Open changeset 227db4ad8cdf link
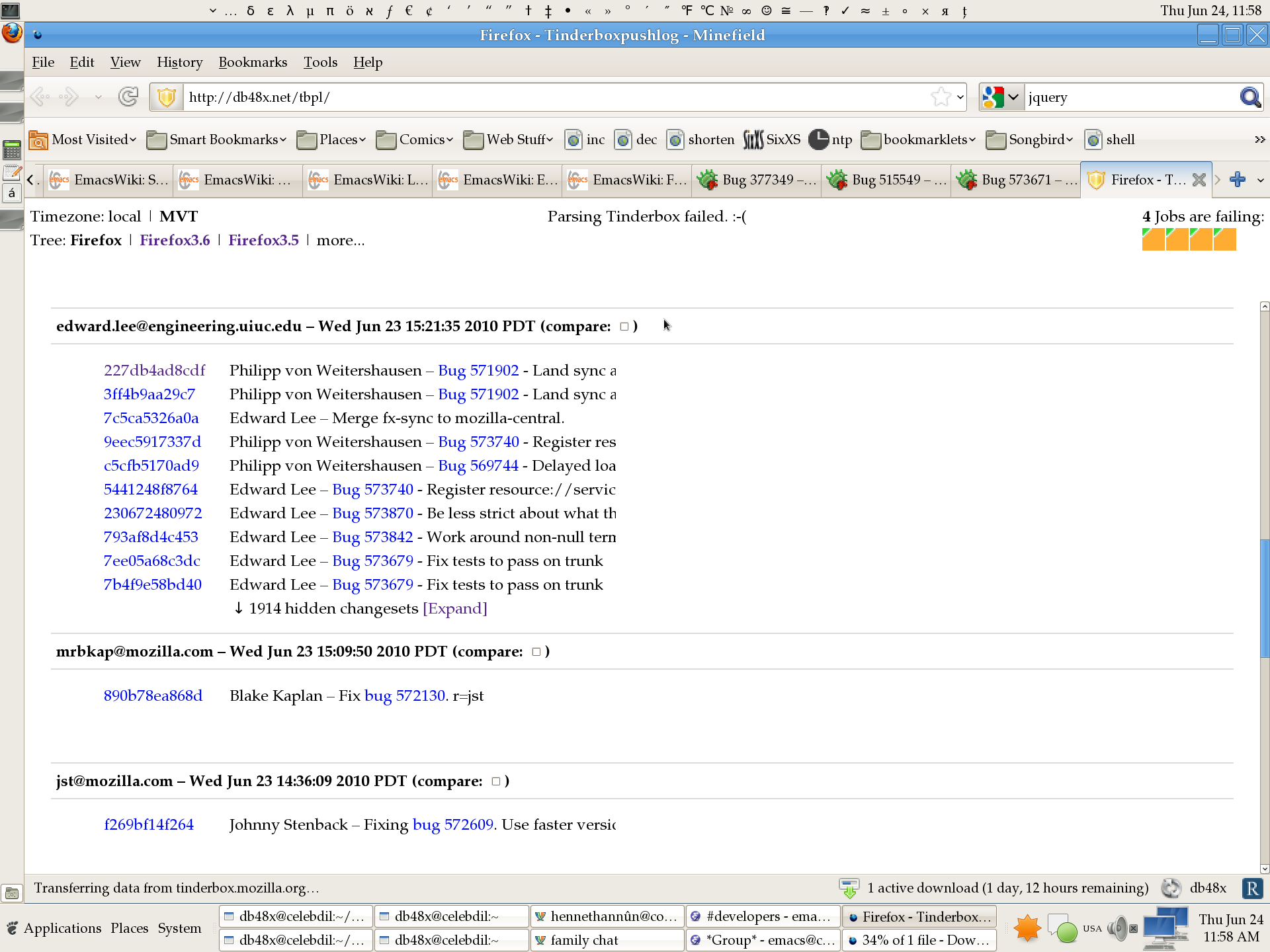 point(154,370)
